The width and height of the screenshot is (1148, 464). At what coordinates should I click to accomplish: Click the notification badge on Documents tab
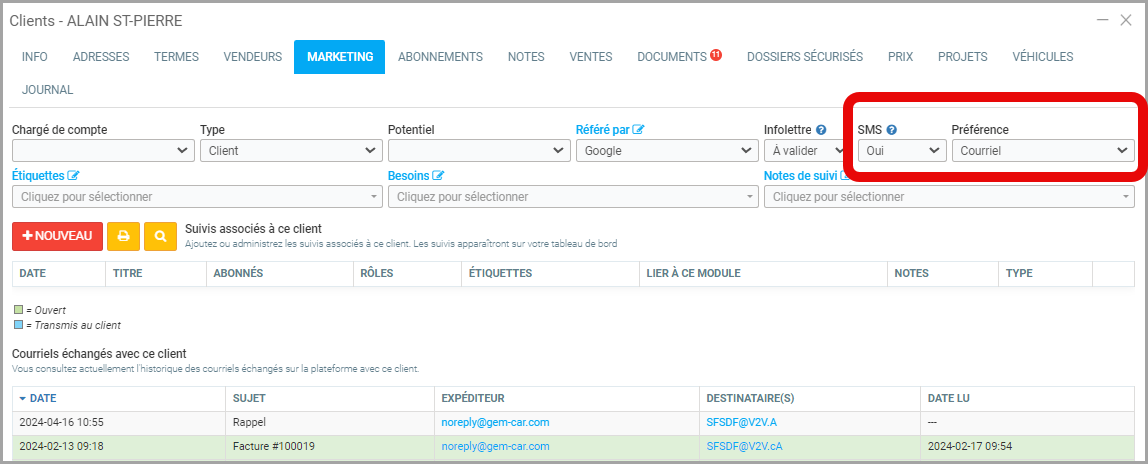click(716, 55)
